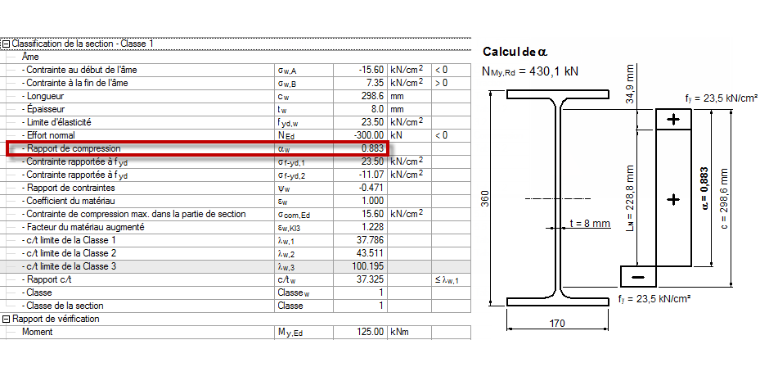This screenshot has width=760, height=377.
Task: Select the 'c/t limite de la Classe 1' row
Action: (x=236, y=240)
